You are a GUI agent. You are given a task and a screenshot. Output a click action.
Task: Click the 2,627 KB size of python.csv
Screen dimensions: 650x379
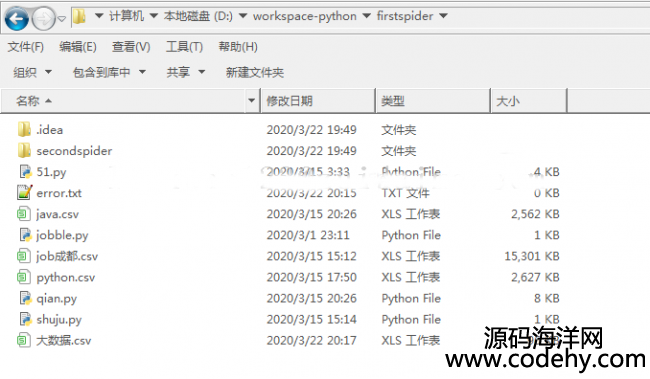[535, 277]
